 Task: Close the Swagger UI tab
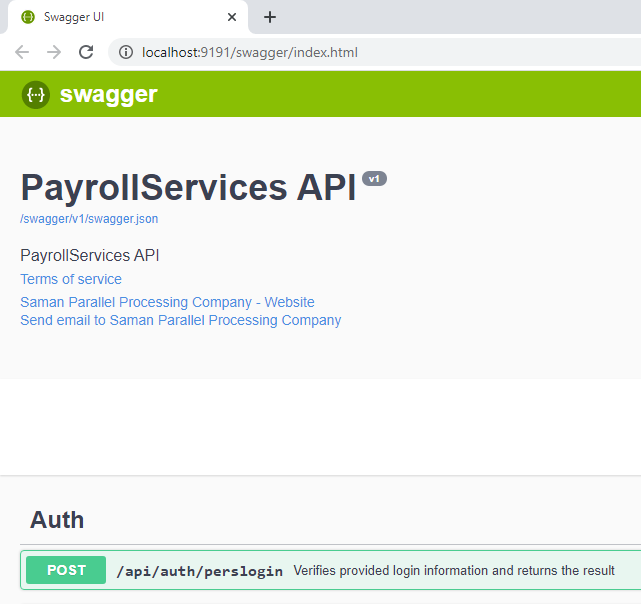(x=232, y=17)
